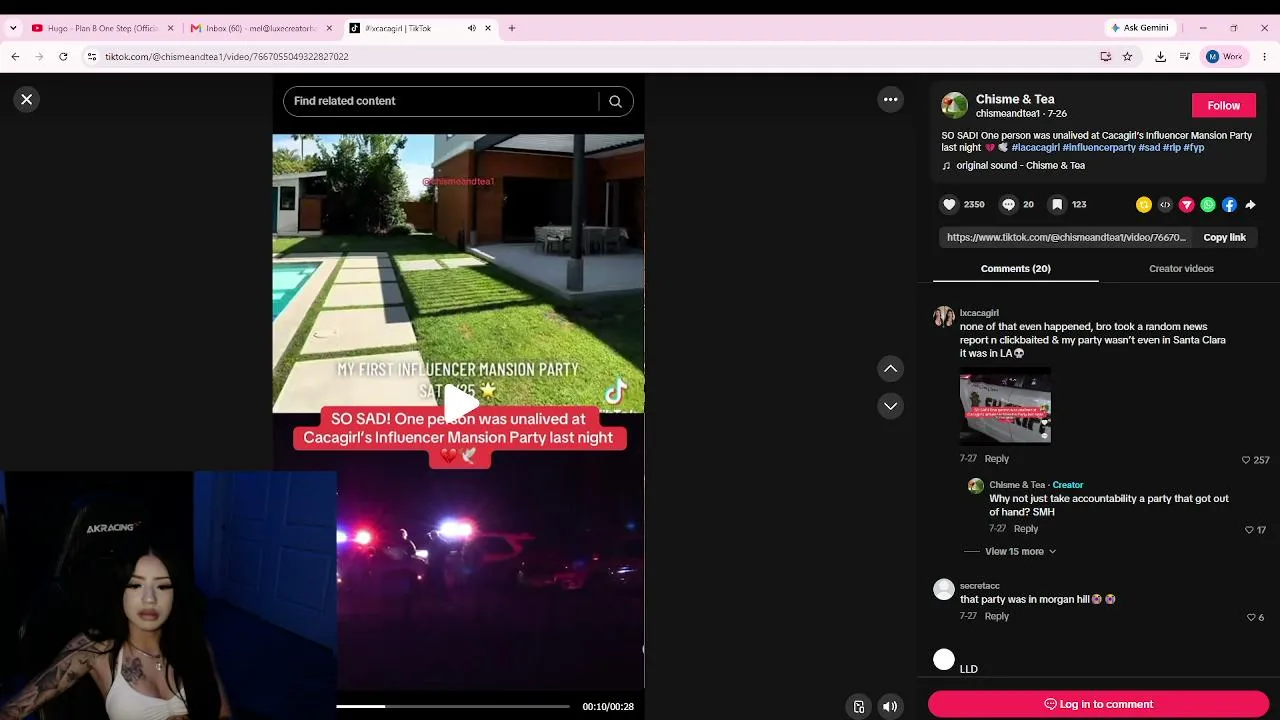The width and height of the screenshot is (1280, 720).
Task: Copy the video link
Action: point(1224,238)
